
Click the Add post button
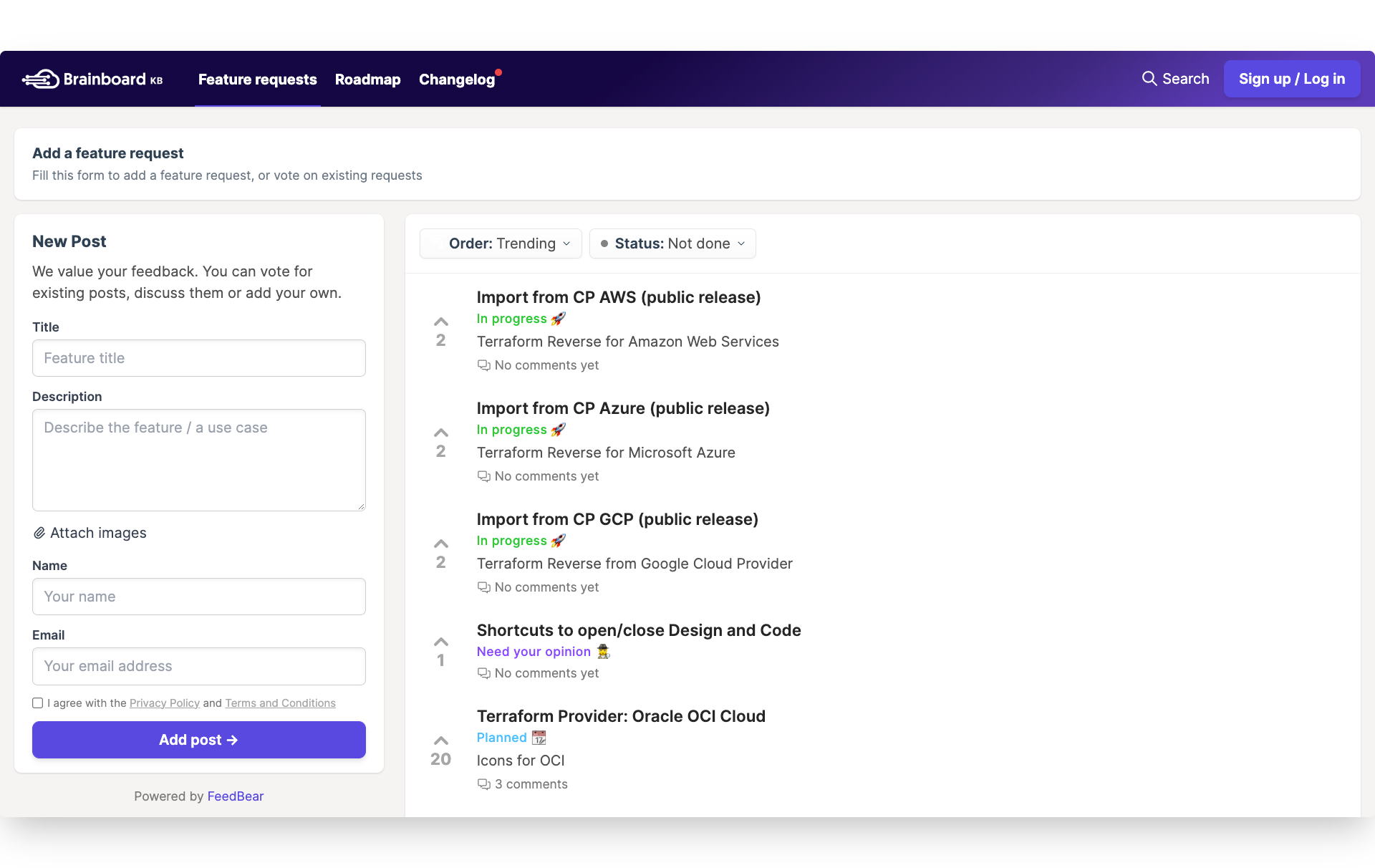198,740
